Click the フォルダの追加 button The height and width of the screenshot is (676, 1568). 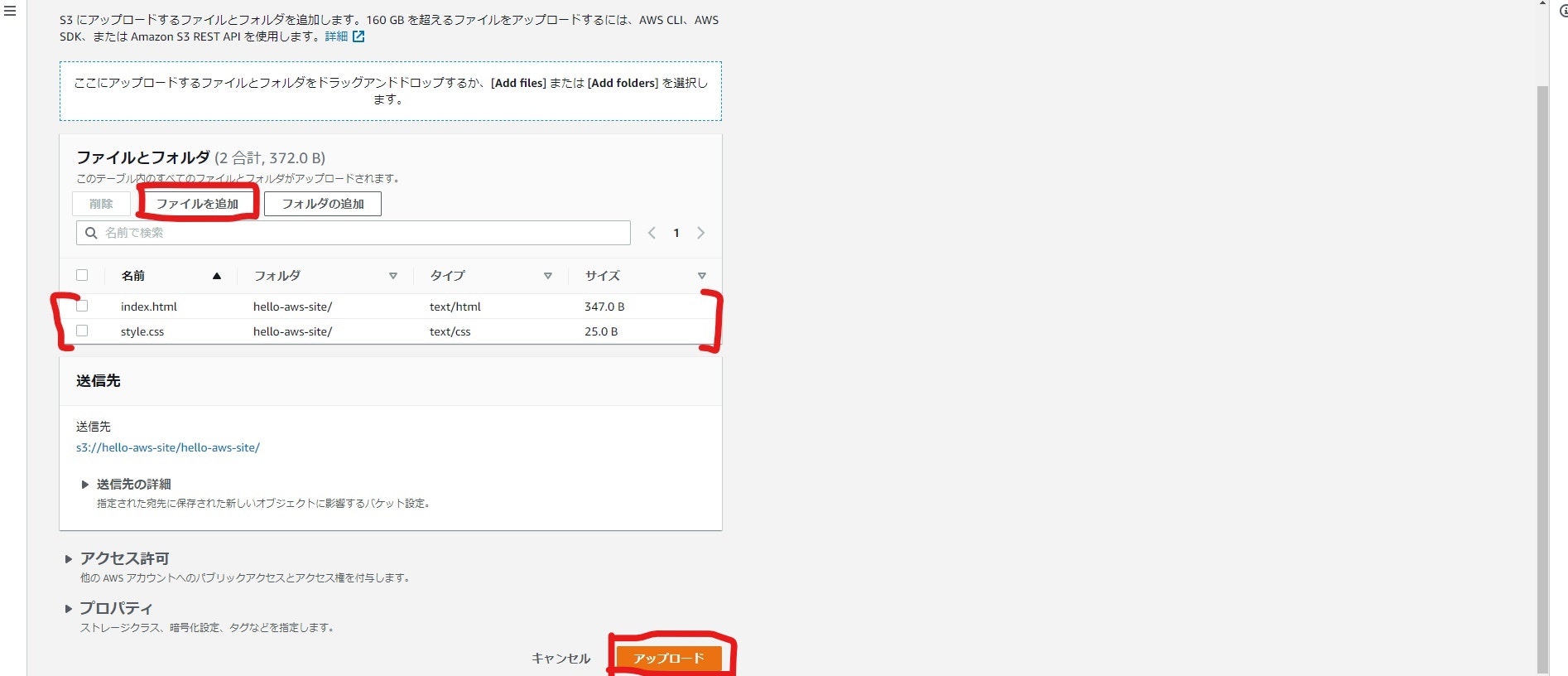coord(323,204)
